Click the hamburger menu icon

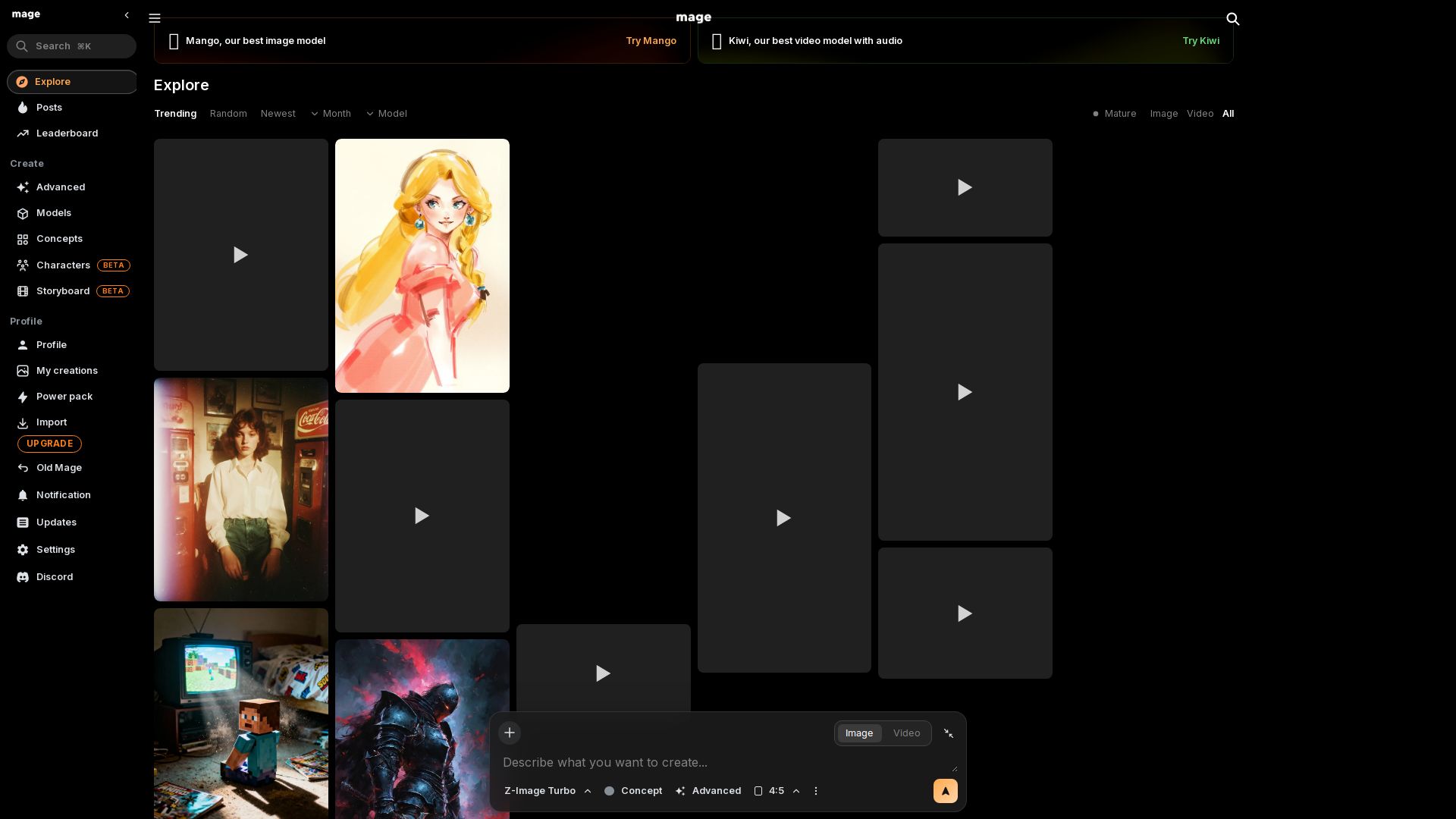(155, 18)
